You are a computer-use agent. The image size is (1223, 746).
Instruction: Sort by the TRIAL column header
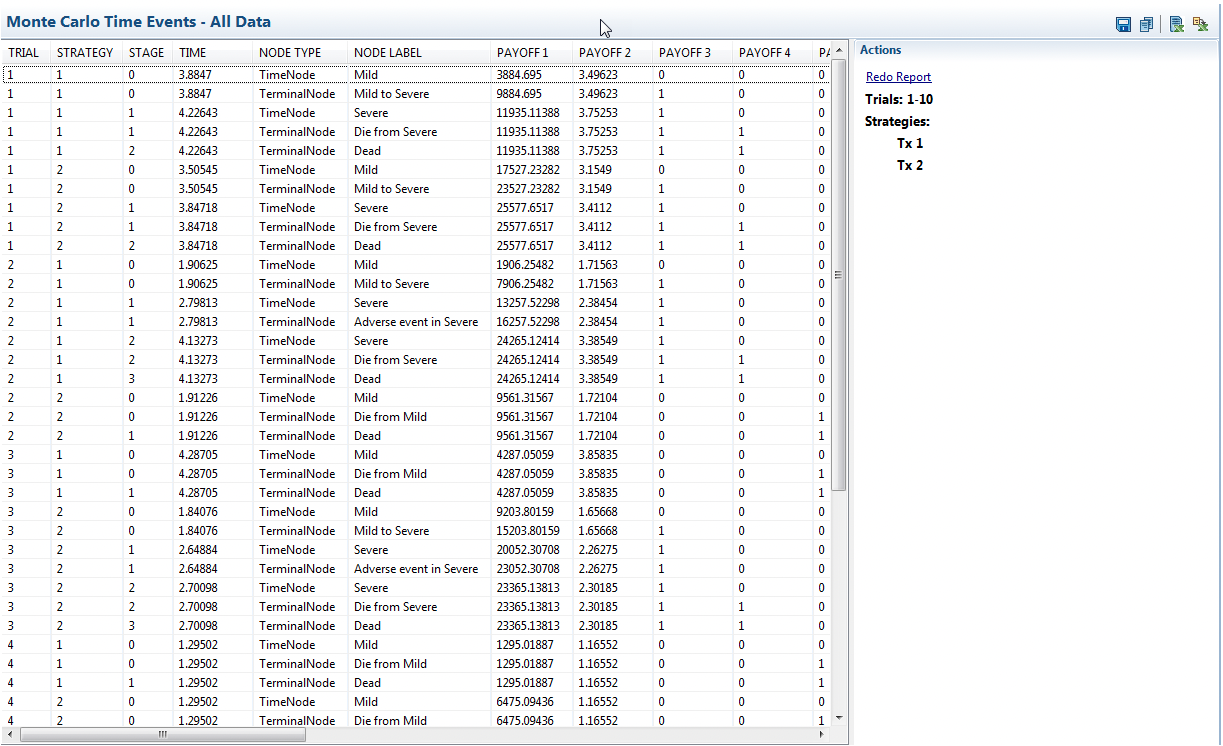click(x=24, y=52)
